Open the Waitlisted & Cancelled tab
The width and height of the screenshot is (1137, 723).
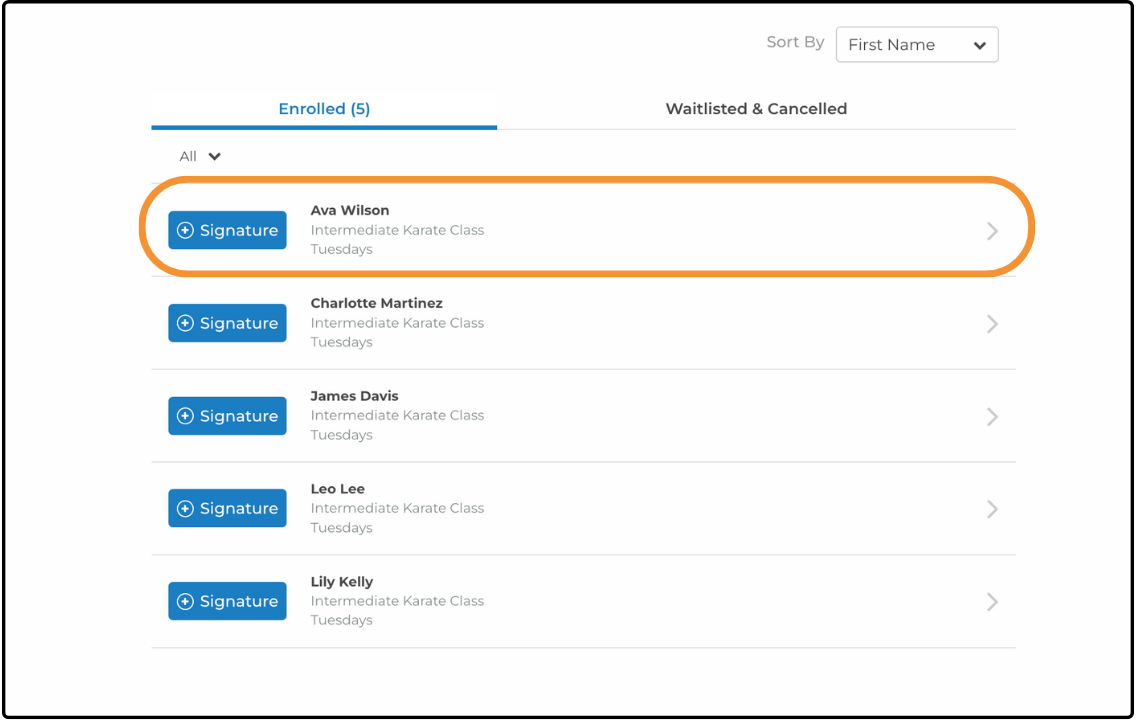point(756,109)
